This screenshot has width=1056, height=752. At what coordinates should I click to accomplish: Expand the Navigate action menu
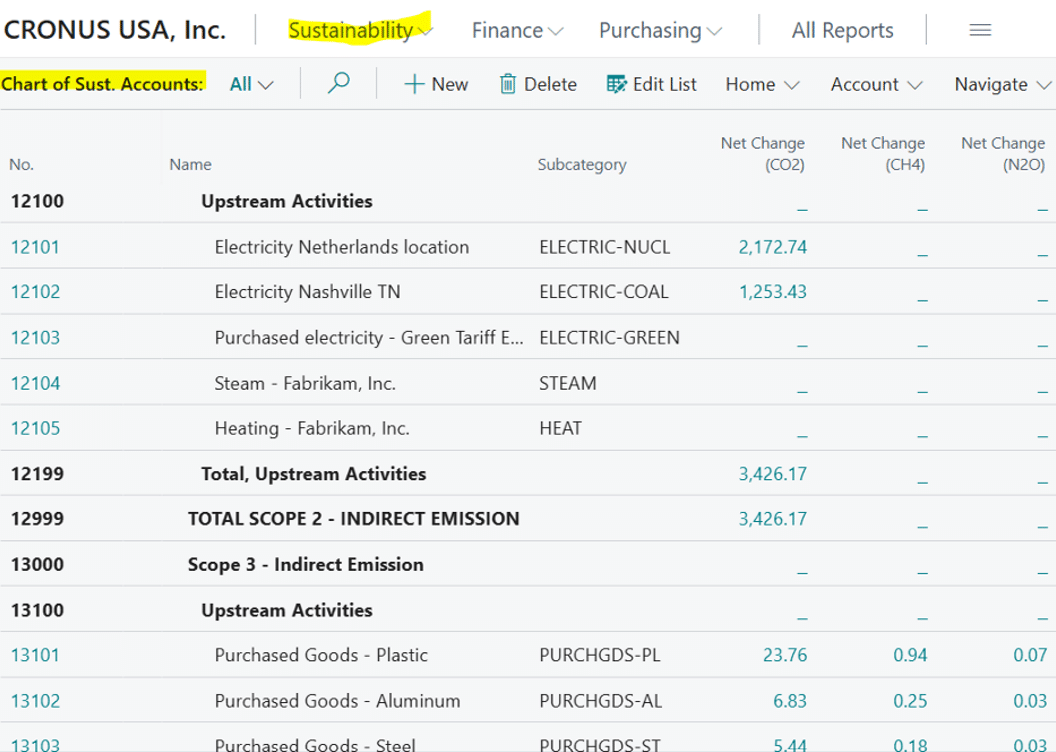pos(1003,85)
